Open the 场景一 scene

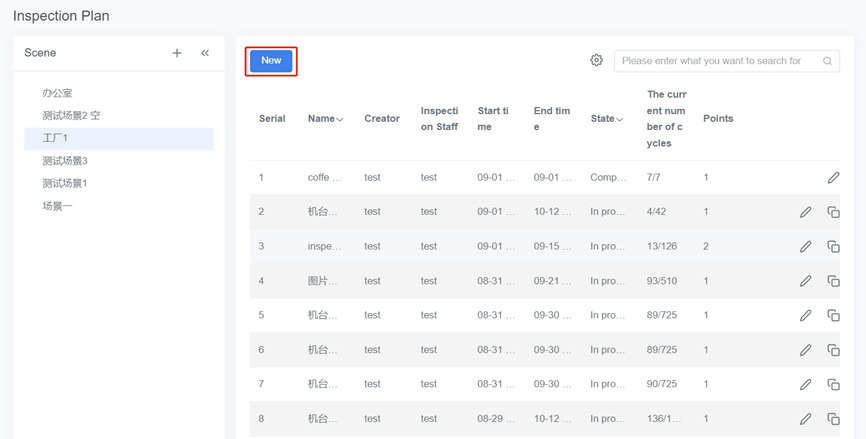[57, 206]
